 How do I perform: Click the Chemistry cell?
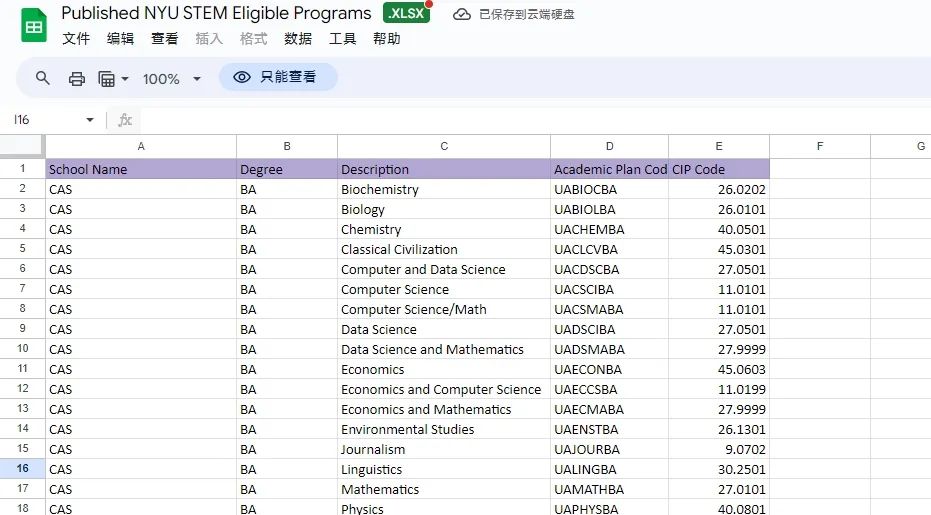[444, 229]
